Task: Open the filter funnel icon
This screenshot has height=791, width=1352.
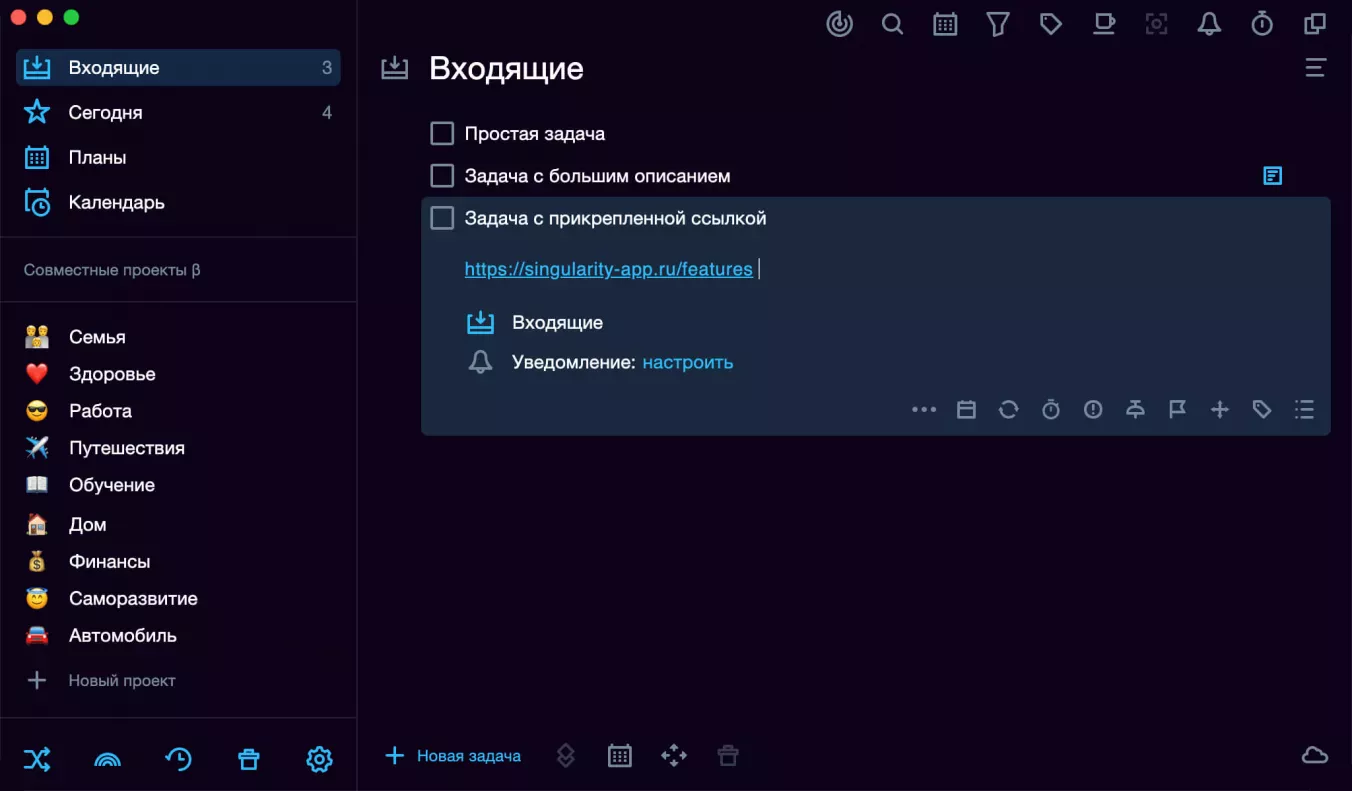Action: (998, 24)
